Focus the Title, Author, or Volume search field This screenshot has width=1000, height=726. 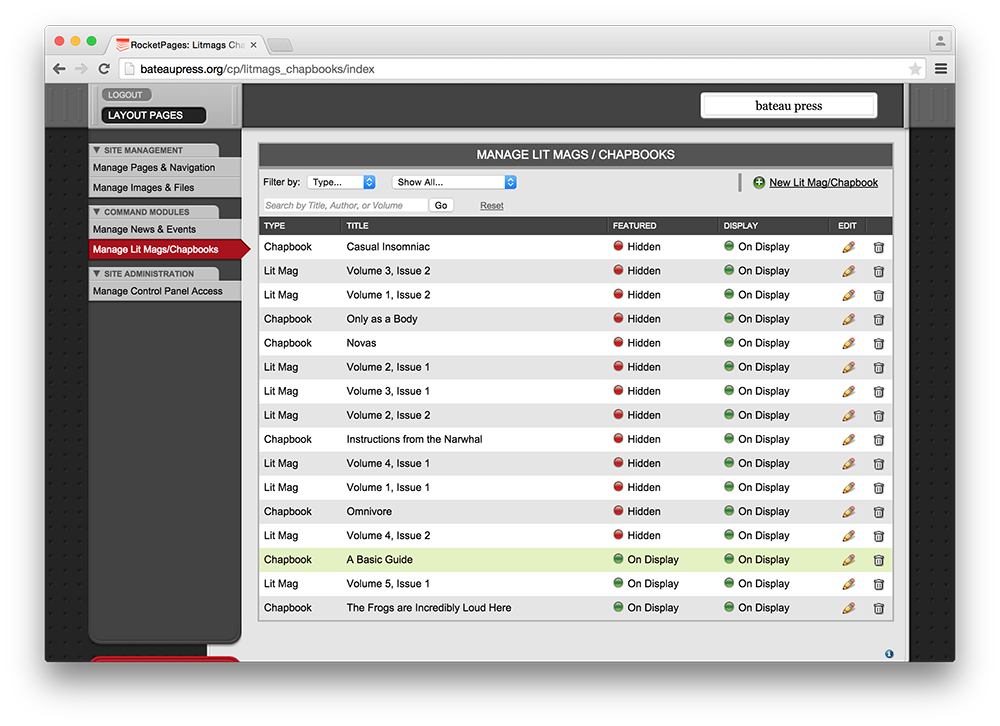[x=344, y=206]
